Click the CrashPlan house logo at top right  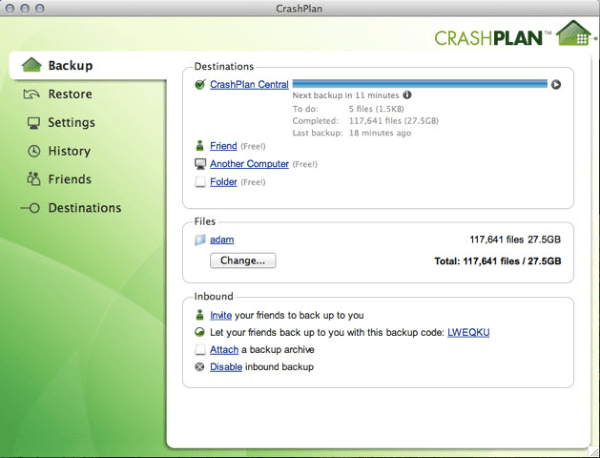pyautogui.click(x=574, y=33)
